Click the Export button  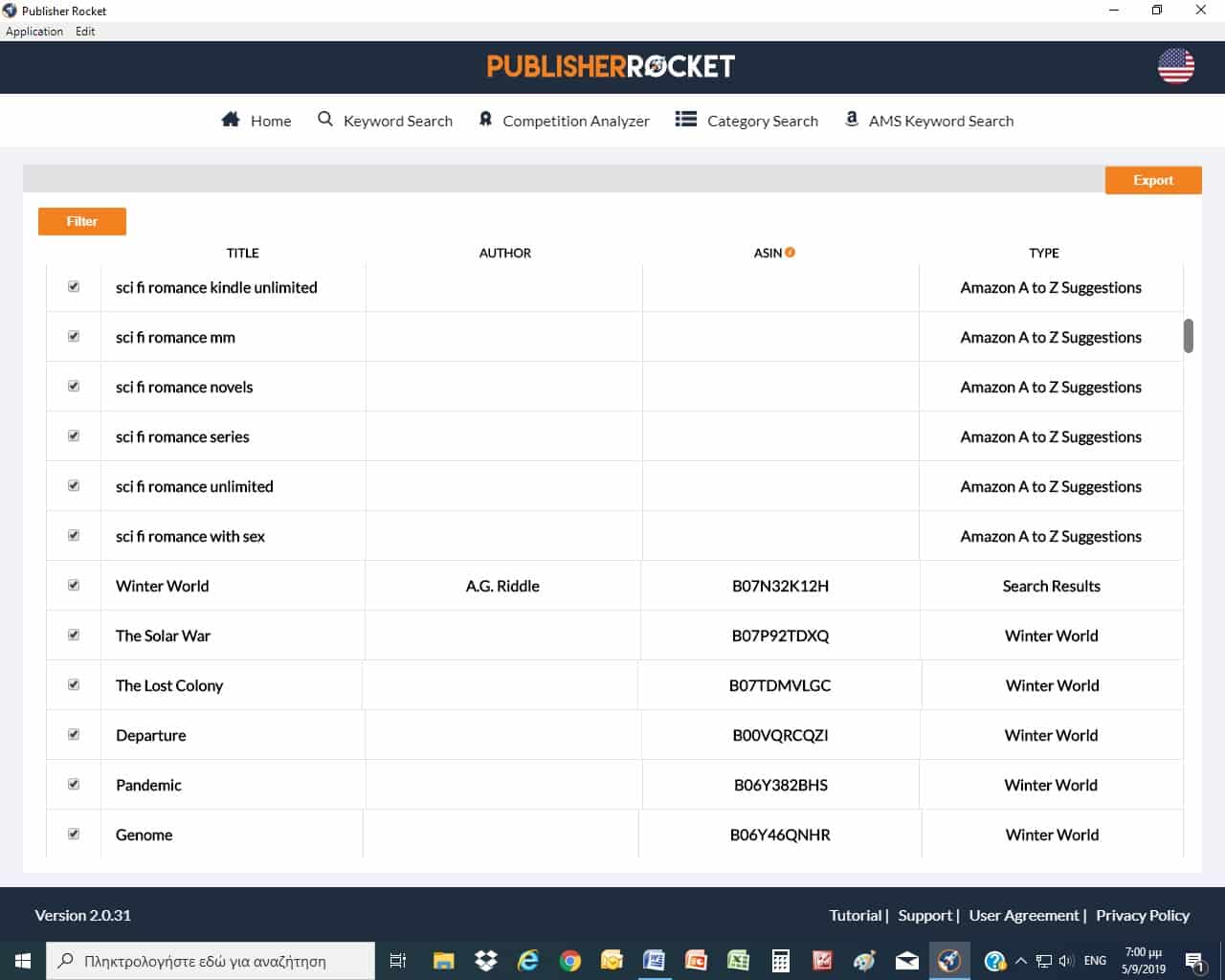tap(1153, 180)
